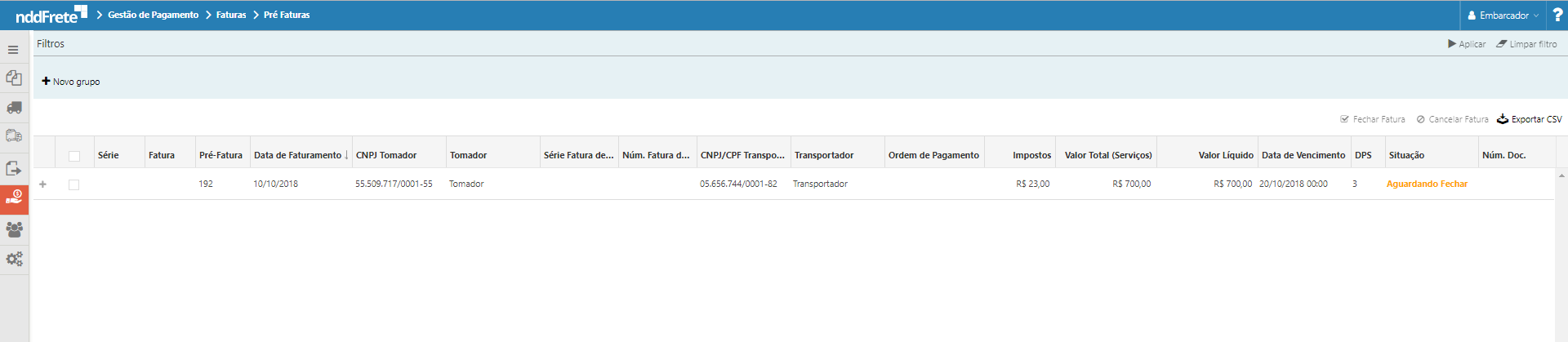Open the help question mark icon
Screen dimensions: 1568x342
point(1557,15)
